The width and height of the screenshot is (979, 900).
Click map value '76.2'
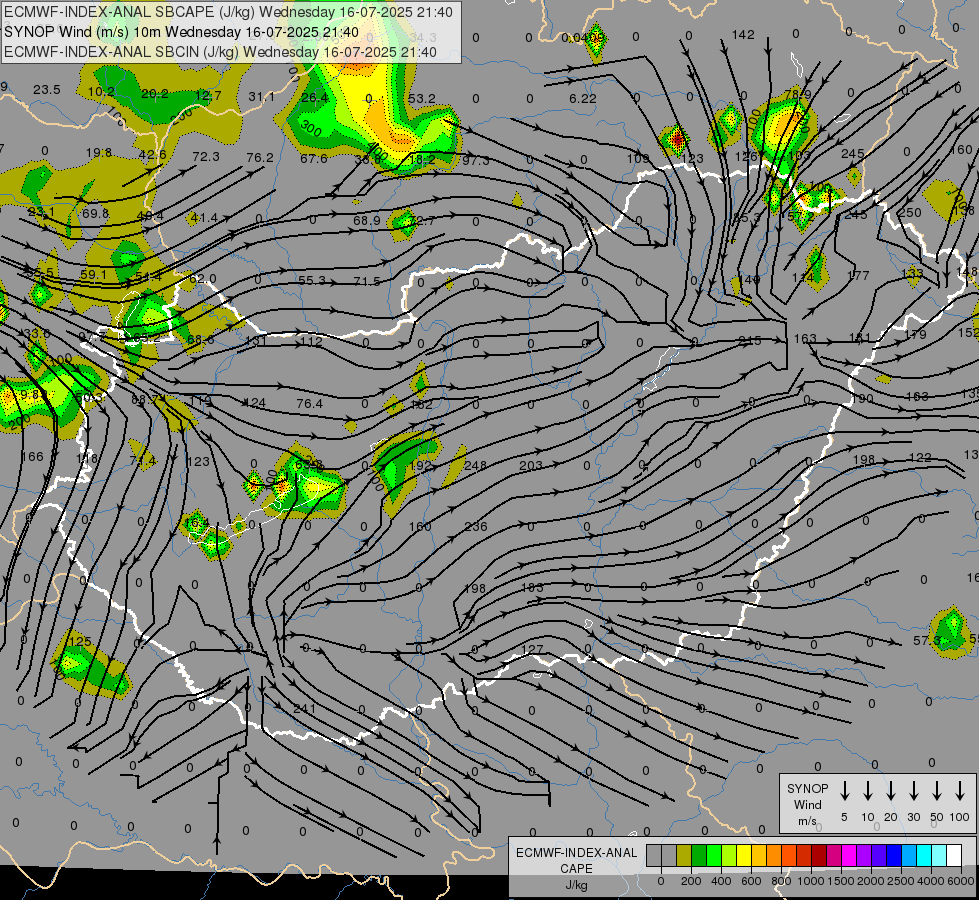pyautogui.click(x=260, y=157)
